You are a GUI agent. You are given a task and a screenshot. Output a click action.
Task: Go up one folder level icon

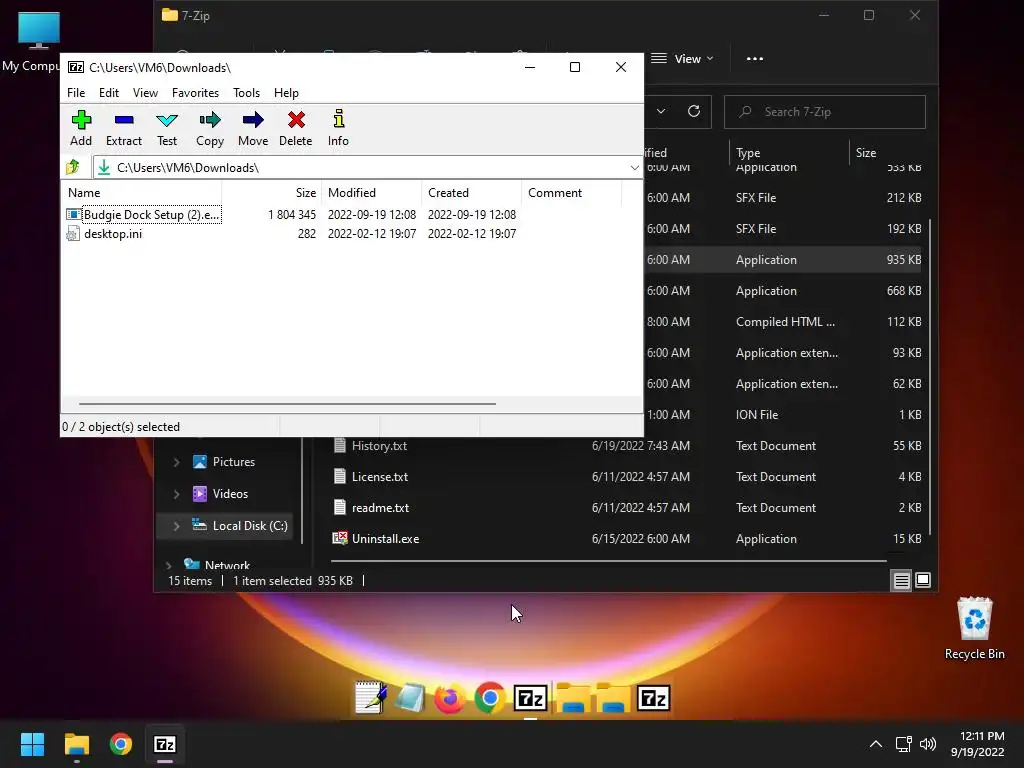[73, 168]
